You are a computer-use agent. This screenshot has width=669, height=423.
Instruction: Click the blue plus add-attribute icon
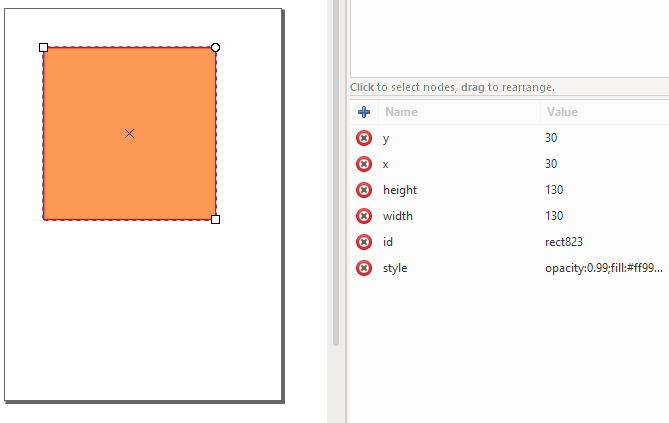pos(364,112)
